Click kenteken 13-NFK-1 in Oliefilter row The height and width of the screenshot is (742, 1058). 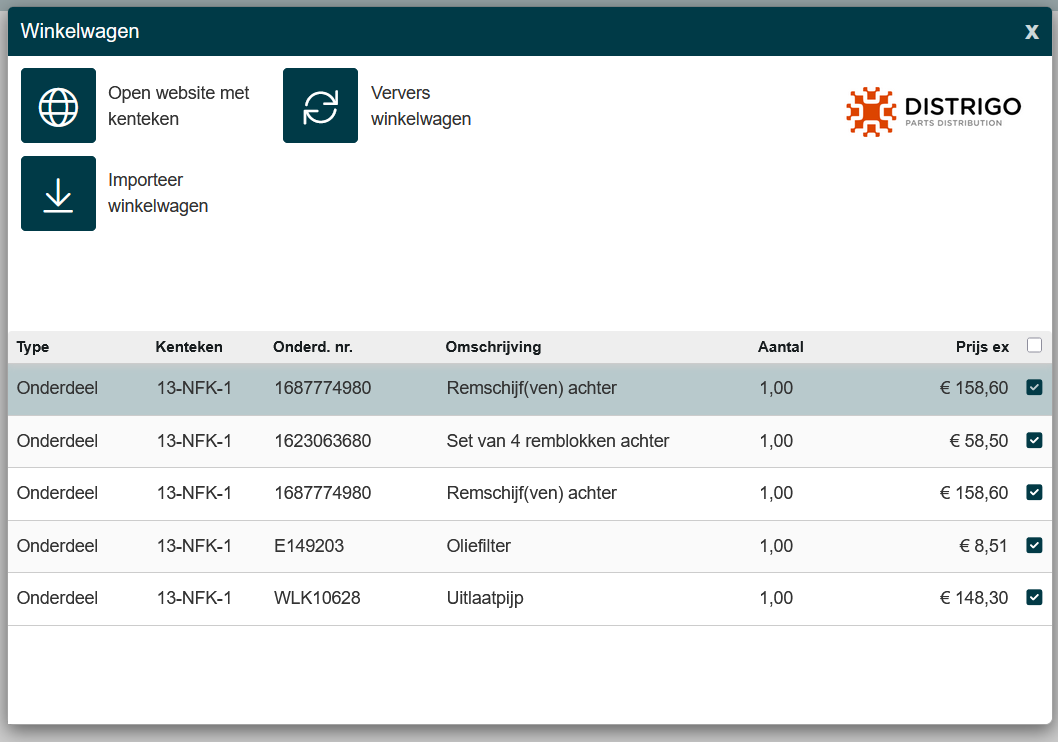194,545
